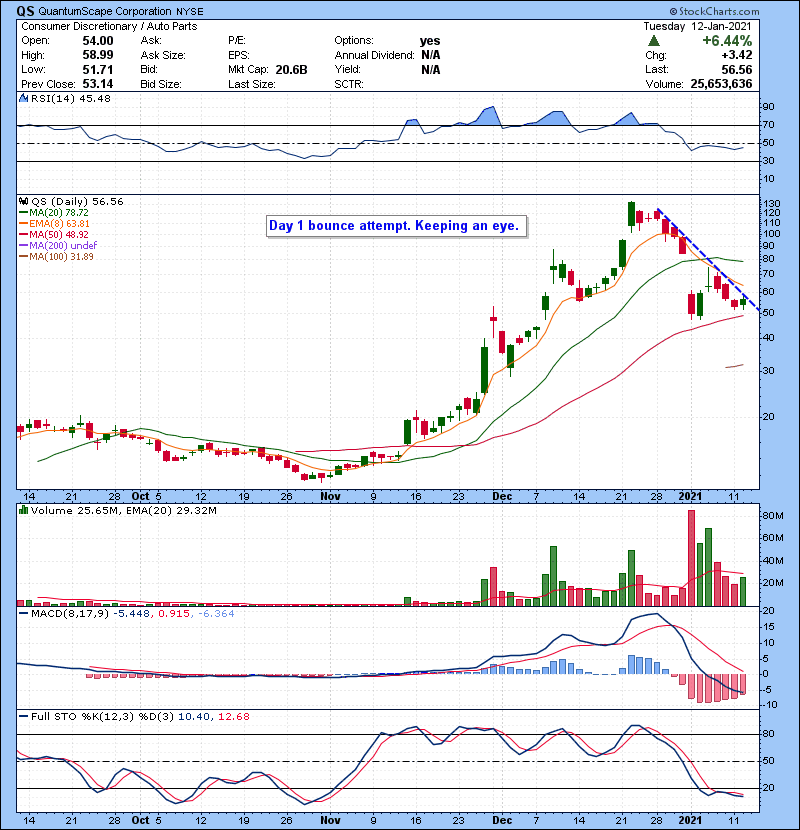800x830 pixels.
Task: Click the Volume 25.65M, EMA(20) 29.32M label
Action: (124, 511)
